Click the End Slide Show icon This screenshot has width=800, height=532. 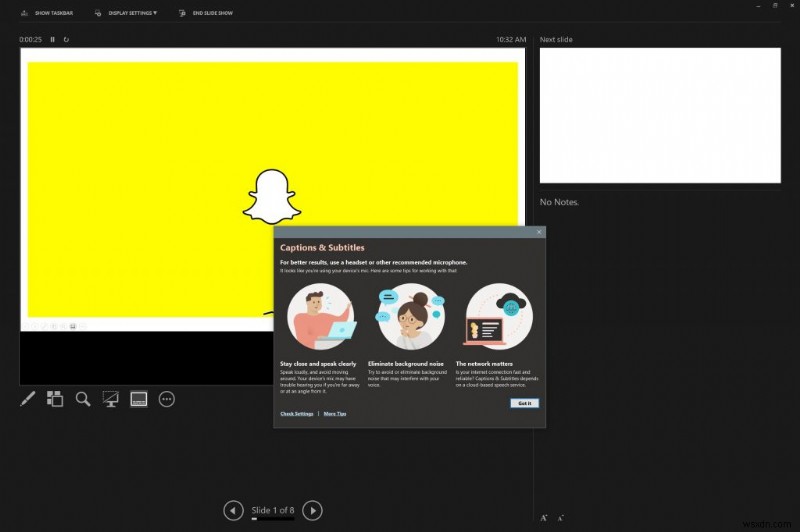click(x=182, y=13)
